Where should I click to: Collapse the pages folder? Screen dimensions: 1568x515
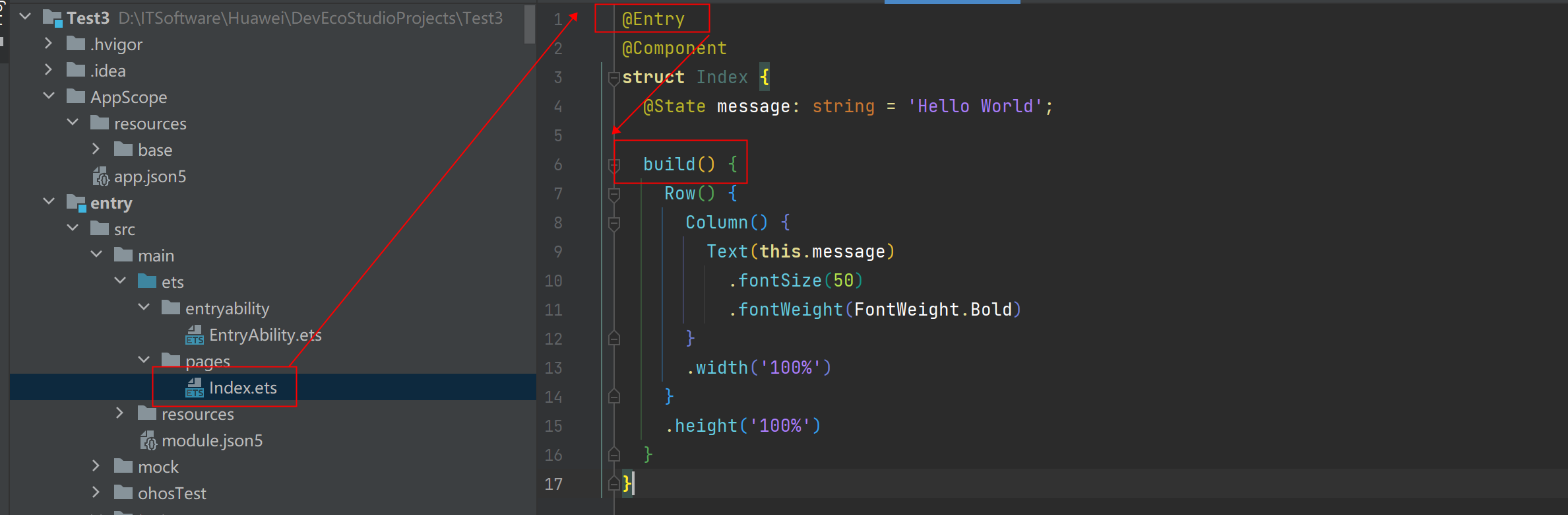pyautogui.click(x=144, y=360)
